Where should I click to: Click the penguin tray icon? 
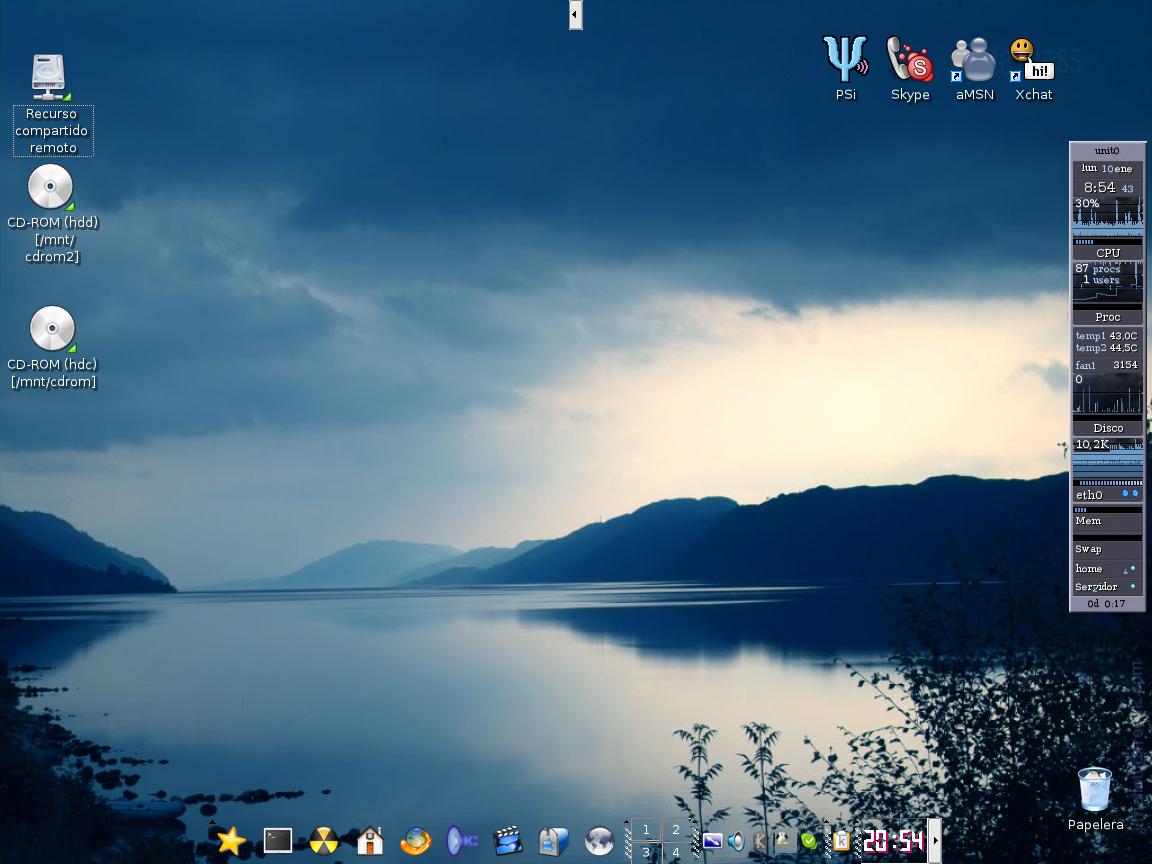784,840
